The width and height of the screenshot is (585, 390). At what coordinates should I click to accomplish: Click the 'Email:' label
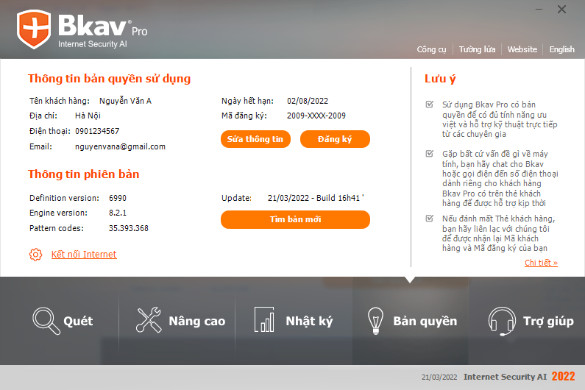tap(41, 147)
